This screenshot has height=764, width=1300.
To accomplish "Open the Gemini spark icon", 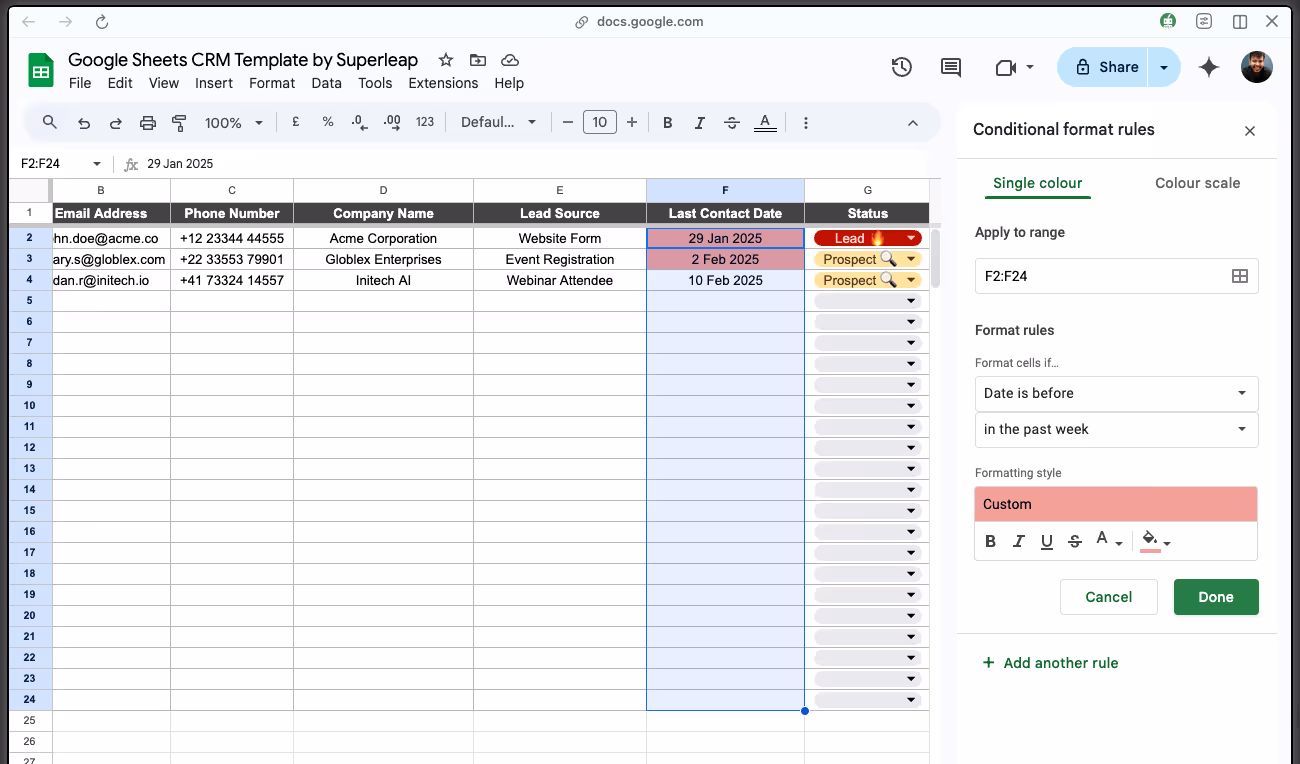I will click(1209, 67).
